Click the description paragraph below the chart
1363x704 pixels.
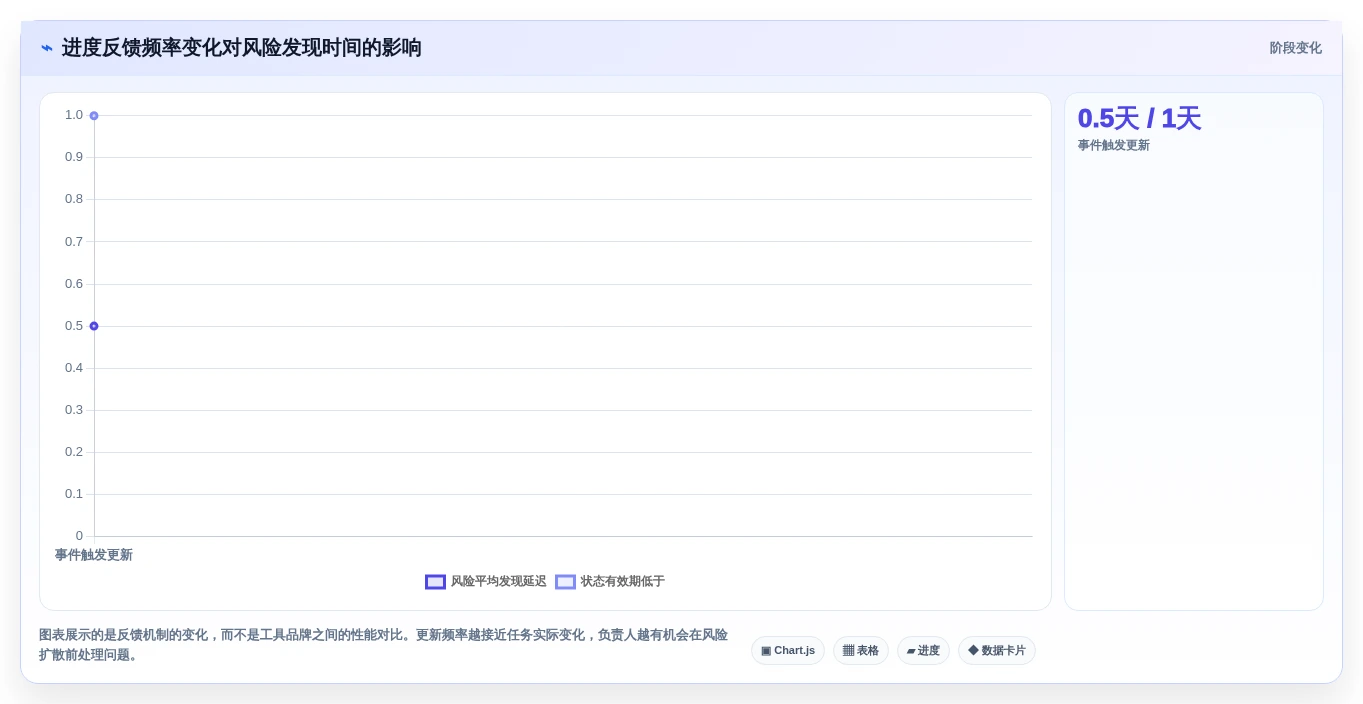point(384,645)
